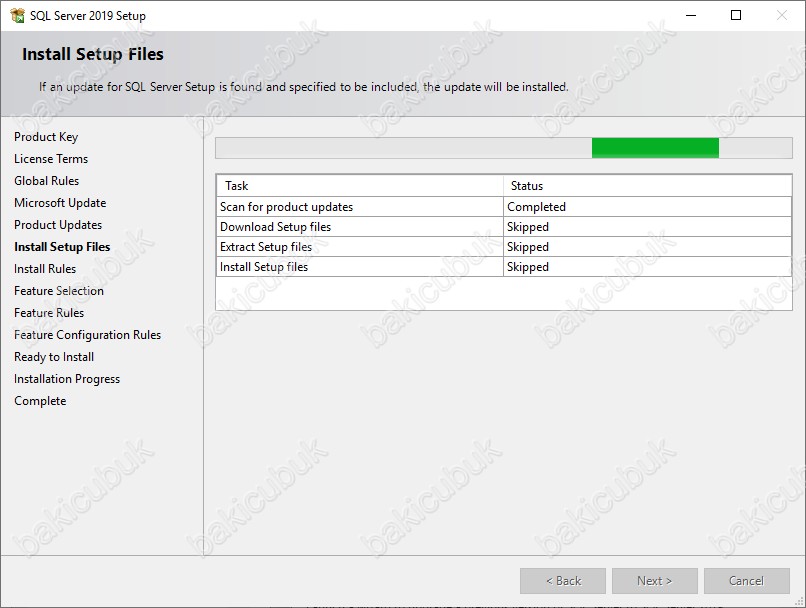Click the Skipped status for Download Setup files

pyautogui.click(x=647, y=227)
